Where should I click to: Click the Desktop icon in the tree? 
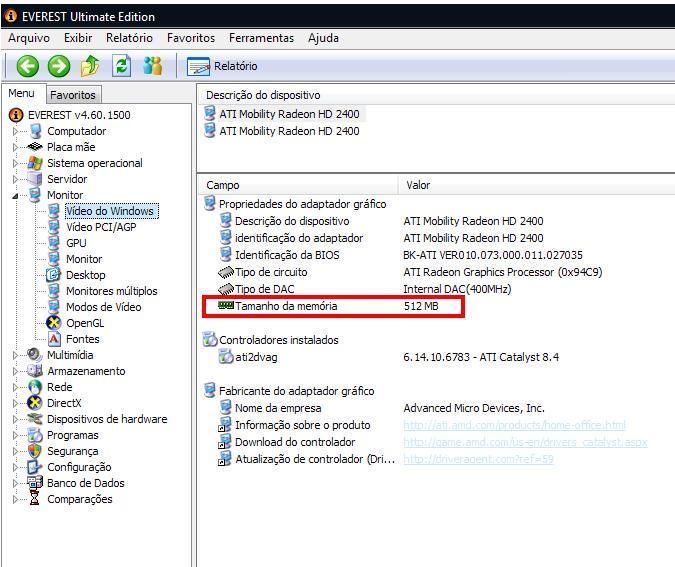53,275
